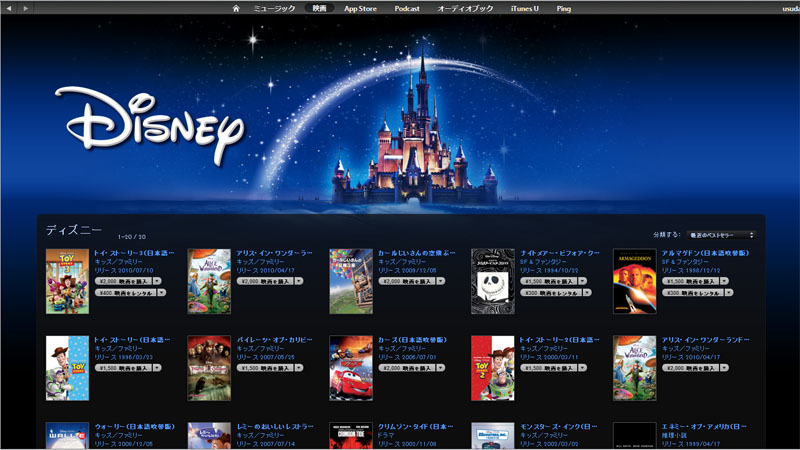Image resolution: width=800 pixels, height=450 pixels.
Task: Open the original Toy Story poster
Action: (67, 368)
